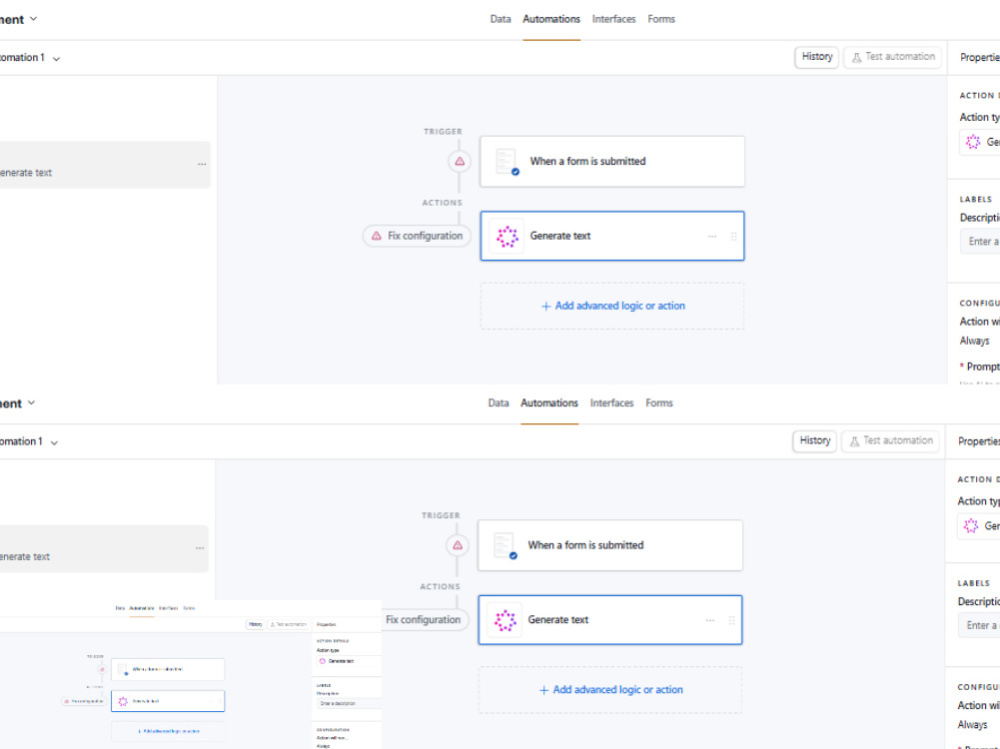Click the Test automation flask icon in the top copy
Viewport: 1000px width, 749px height.
pyautogui.click(x=857, y=57)
